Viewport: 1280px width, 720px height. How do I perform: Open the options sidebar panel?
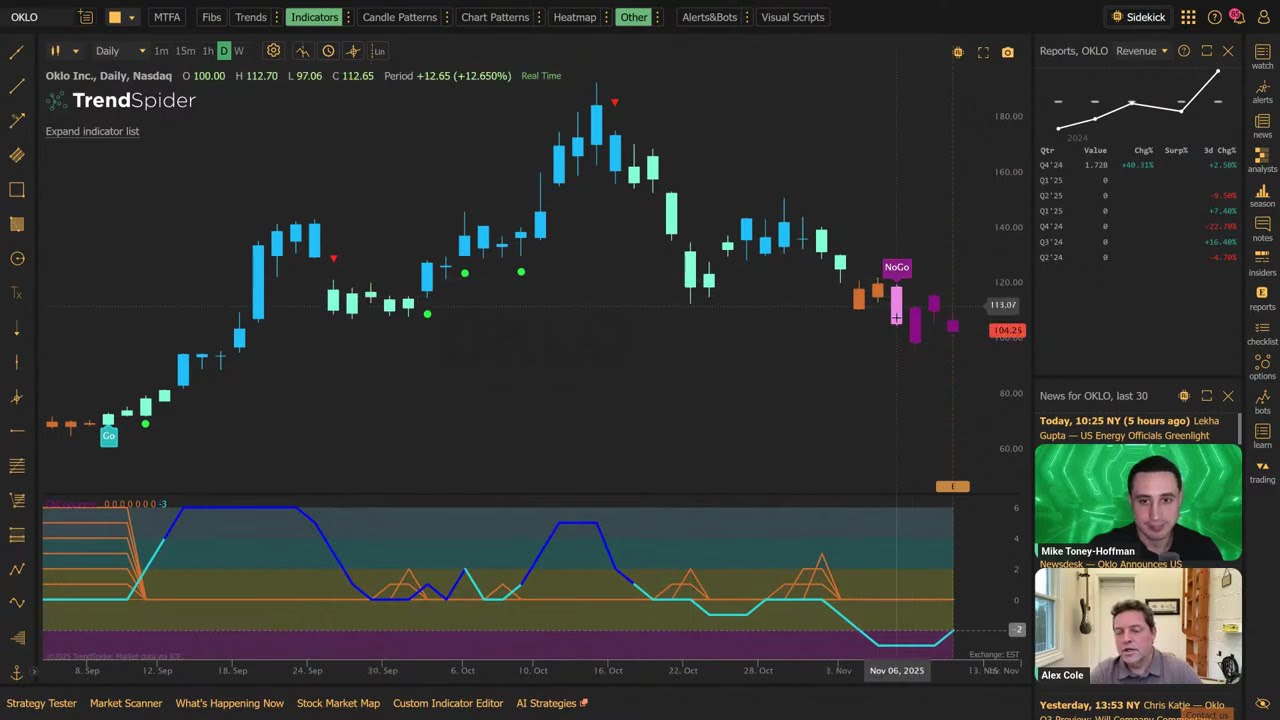pyautogui.click(x=1262, y=367)
